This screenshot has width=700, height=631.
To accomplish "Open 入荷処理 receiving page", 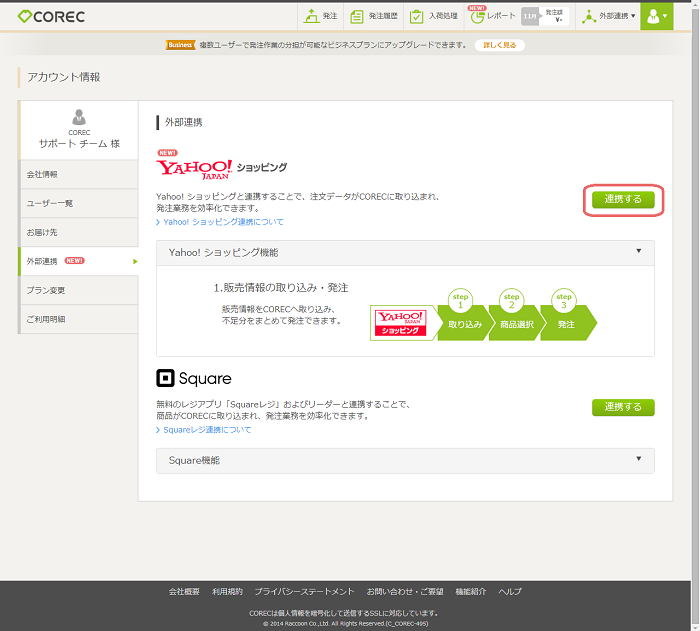I will 433,17.
